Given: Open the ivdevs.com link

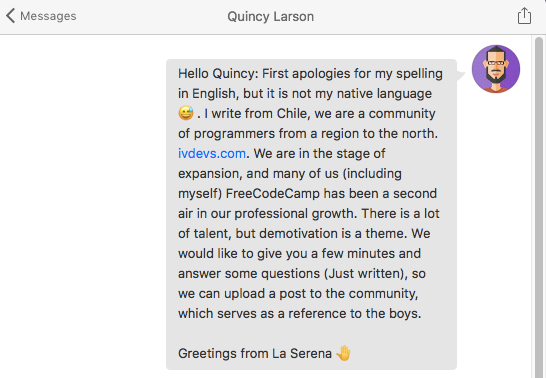Looking at the screenshot, I should (212, 153).
